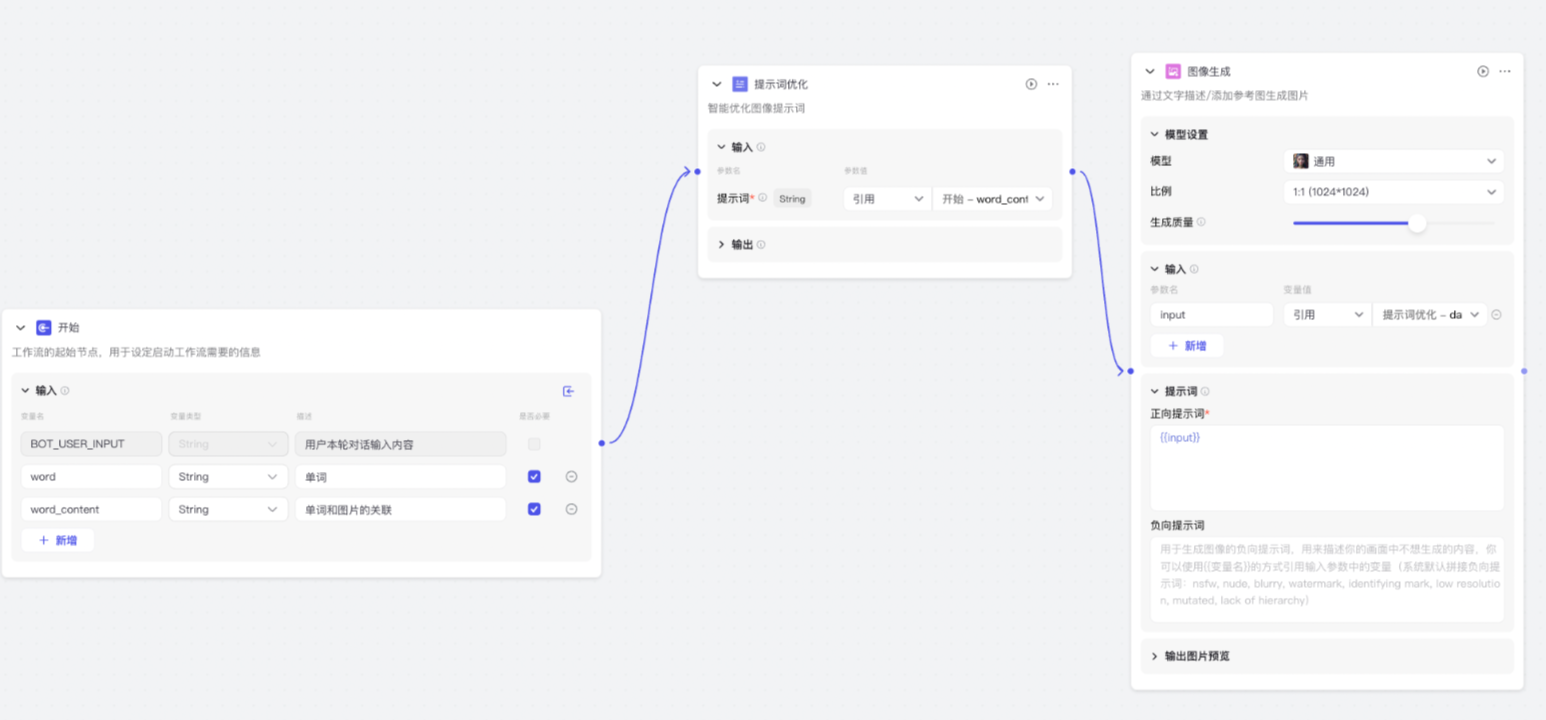Open type dropdown for word_content variable

click(228, 509)
